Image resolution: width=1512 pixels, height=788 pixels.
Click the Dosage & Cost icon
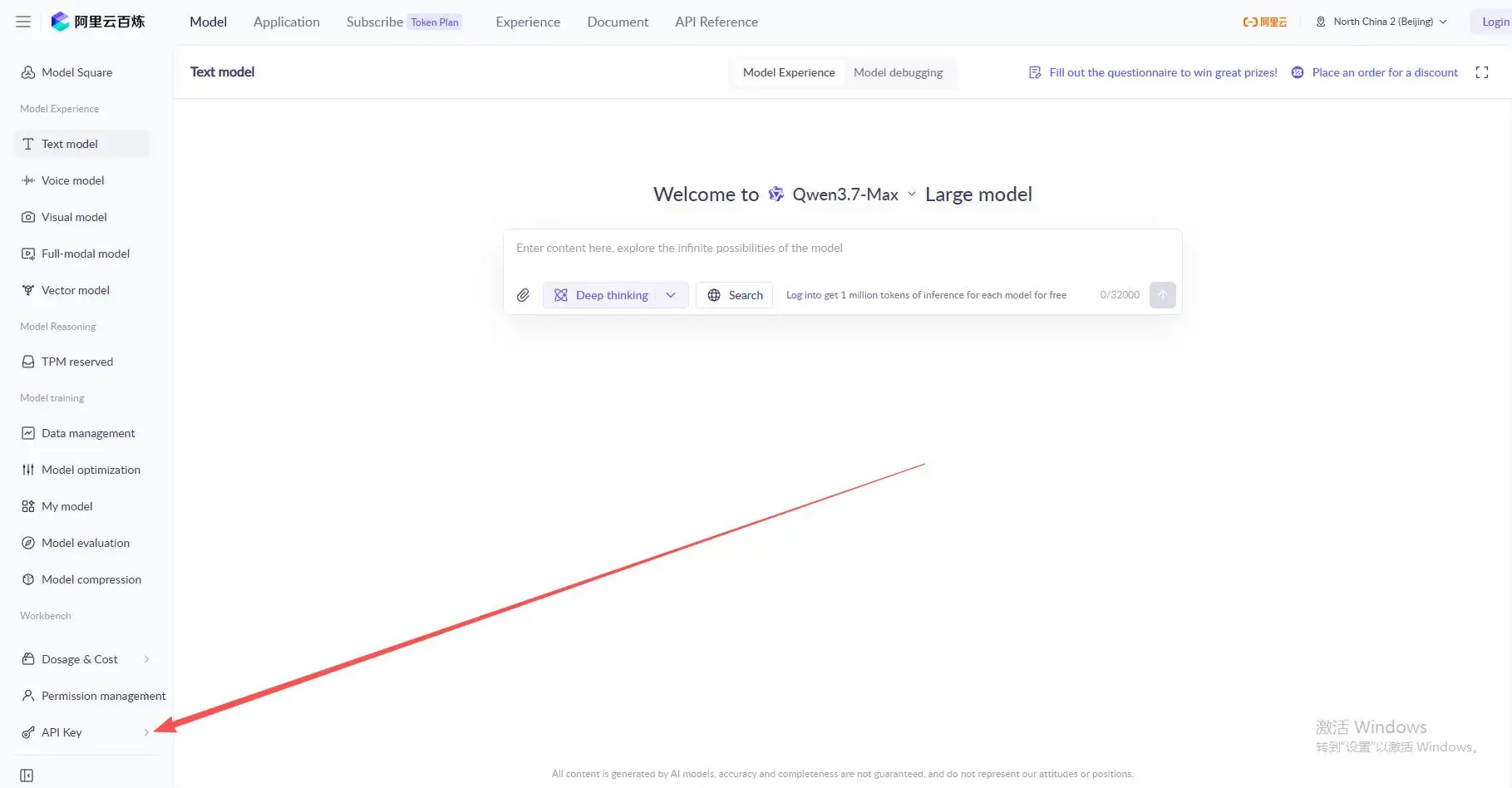point(28,659)
